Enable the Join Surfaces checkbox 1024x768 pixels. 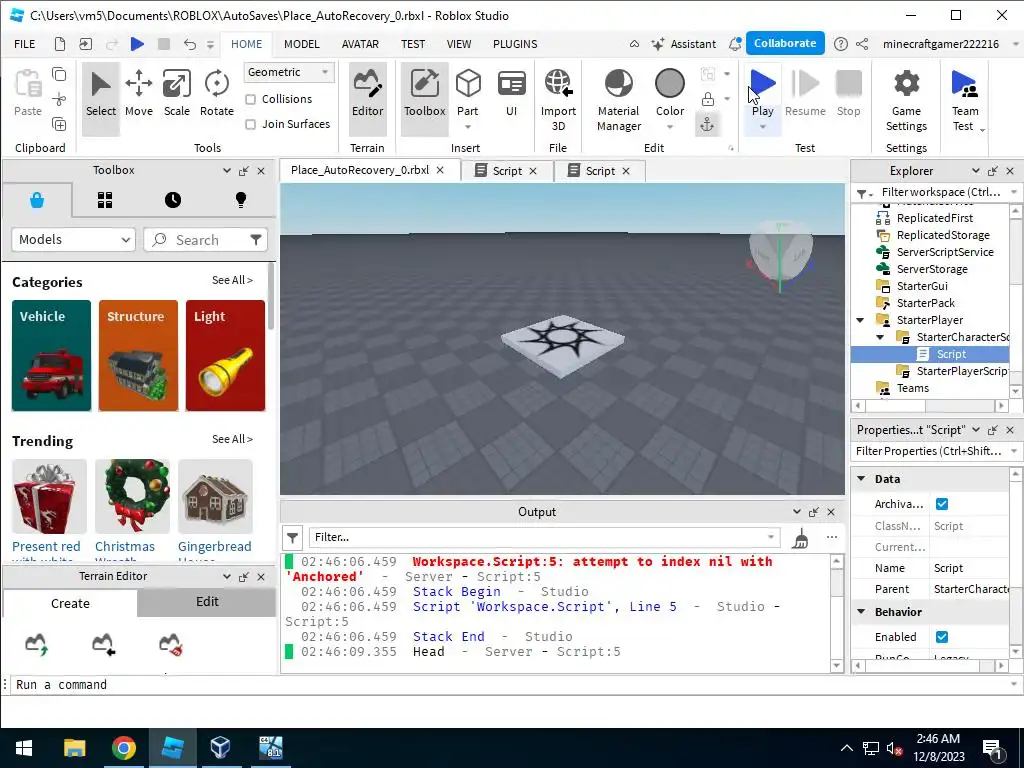click(x=250, y=124)
